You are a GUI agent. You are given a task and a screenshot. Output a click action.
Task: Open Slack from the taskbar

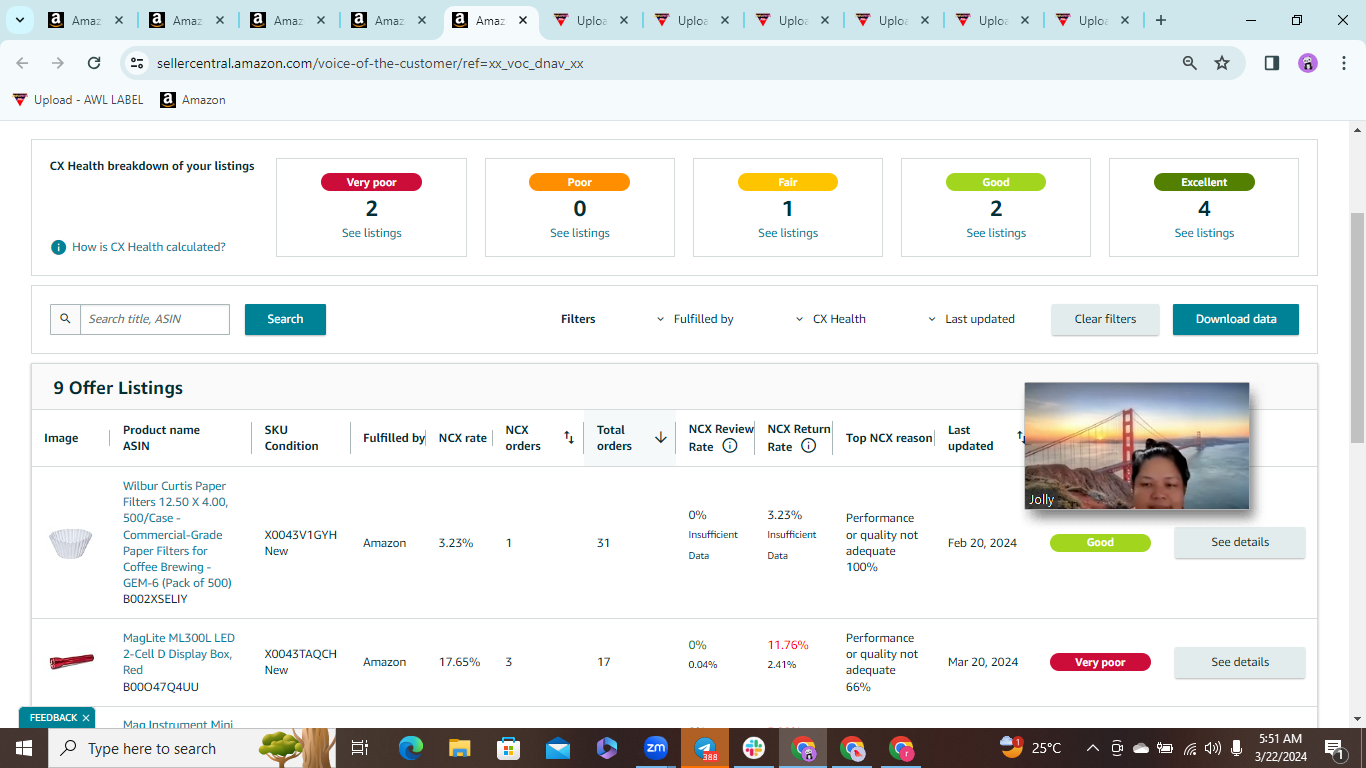754,748
